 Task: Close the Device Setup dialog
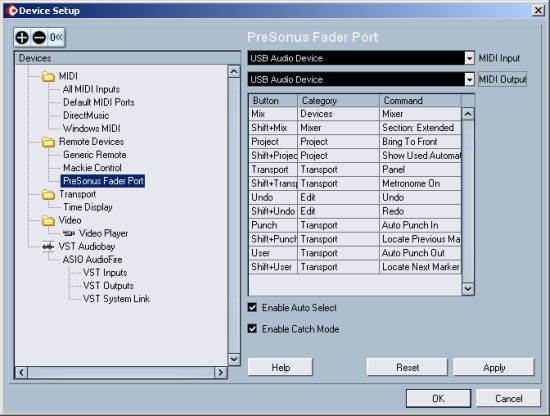538,11
